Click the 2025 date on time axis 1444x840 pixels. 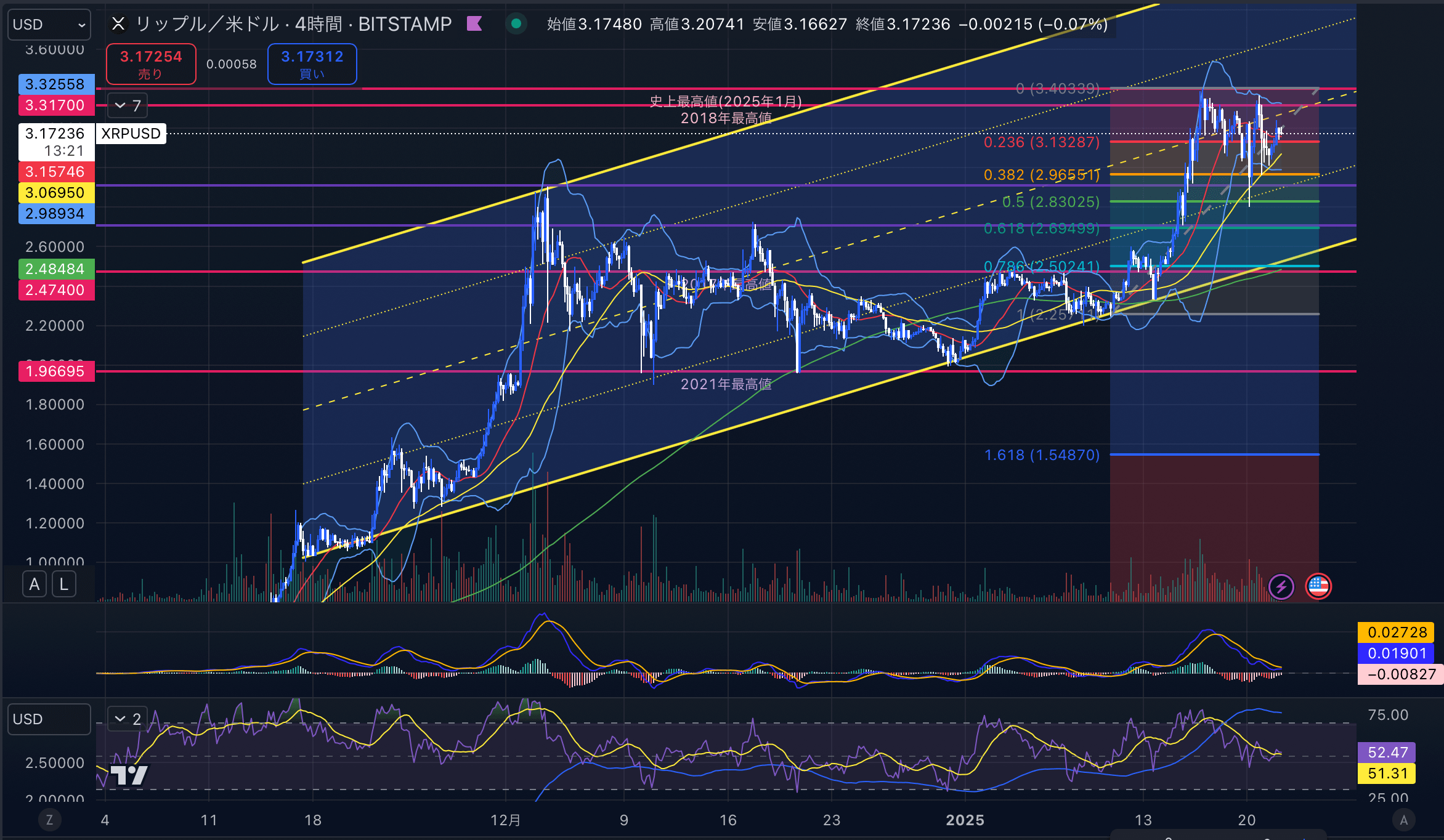[965, 820]
